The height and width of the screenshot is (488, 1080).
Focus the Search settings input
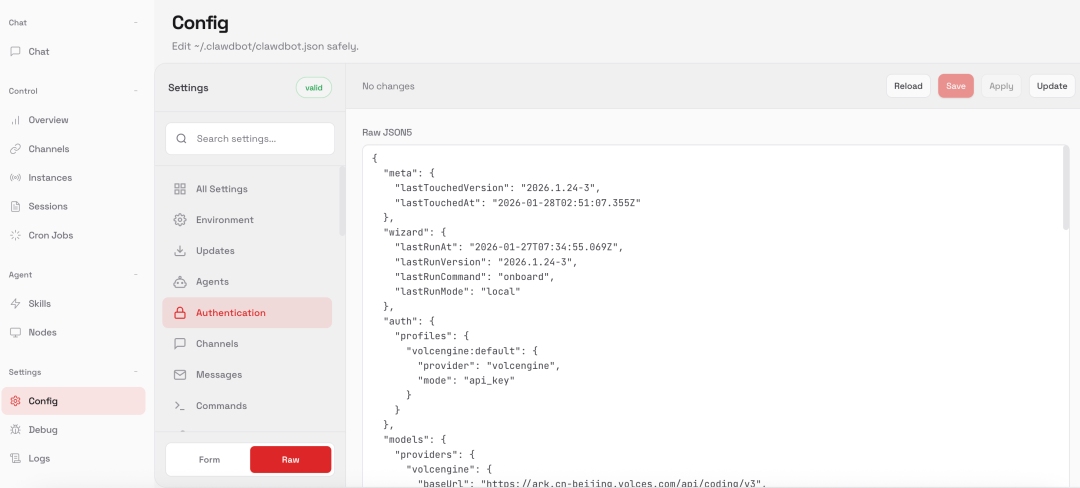pos(250,138)
